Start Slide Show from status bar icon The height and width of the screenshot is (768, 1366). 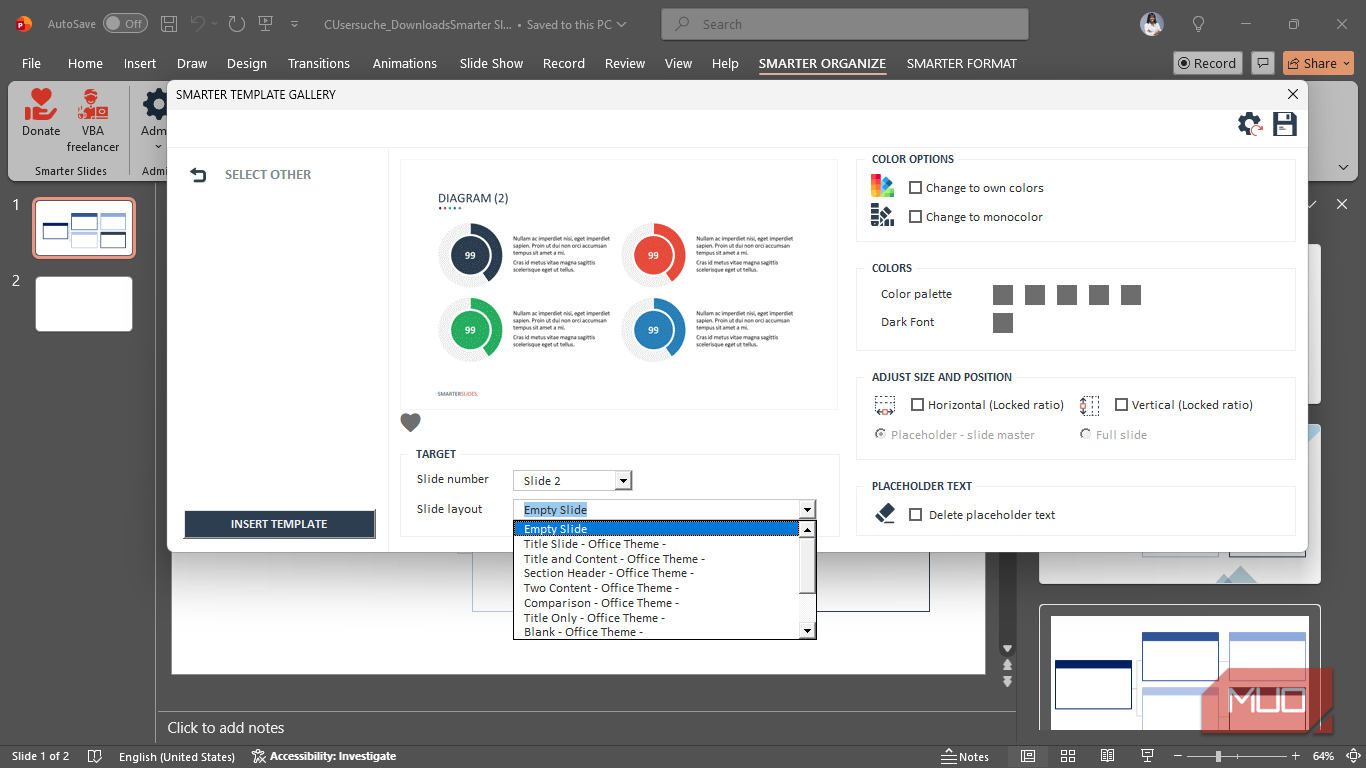point(1147,756)
